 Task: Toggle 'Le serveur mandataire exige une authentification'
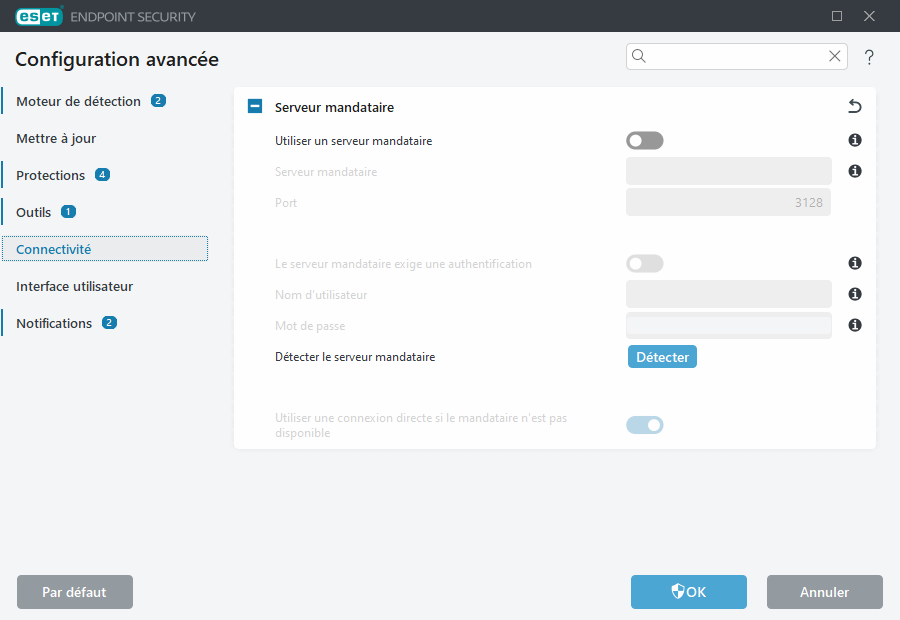pyautogui.click(x=644, y=263)
